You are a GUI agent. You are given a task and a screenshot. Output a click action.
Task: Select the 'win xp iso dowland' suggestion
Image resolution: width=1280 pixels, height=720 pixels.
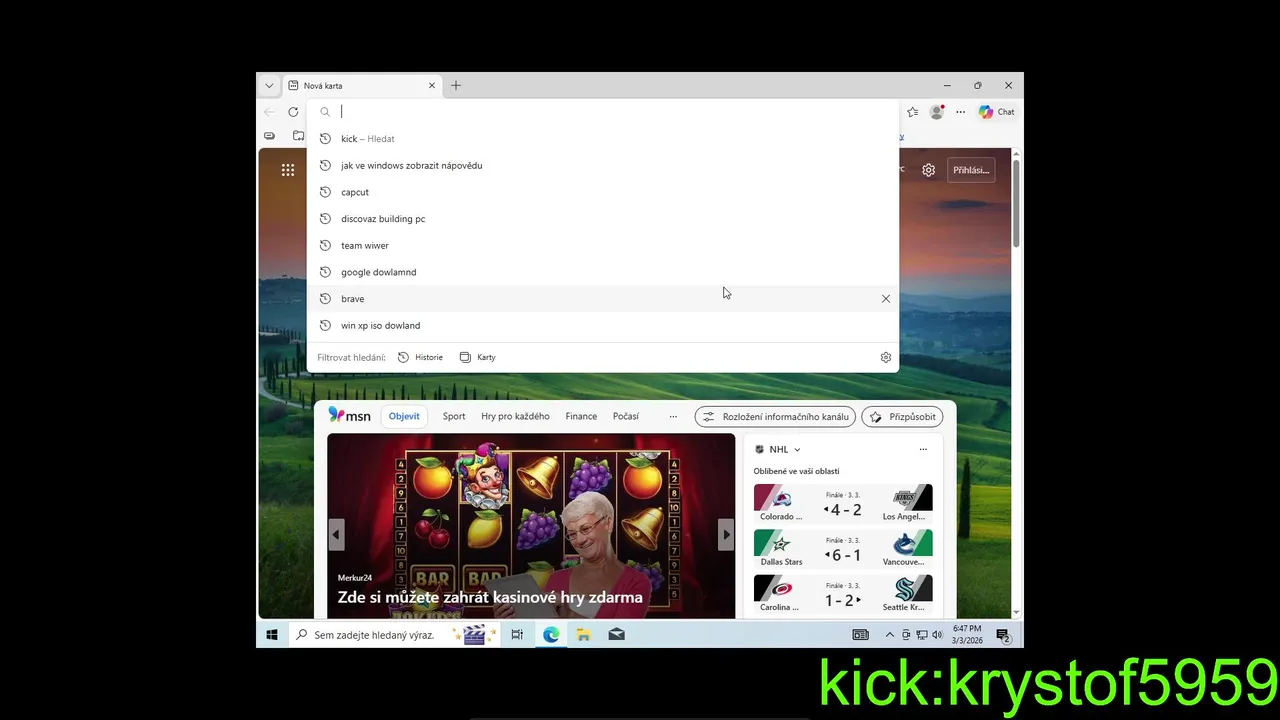603,325
